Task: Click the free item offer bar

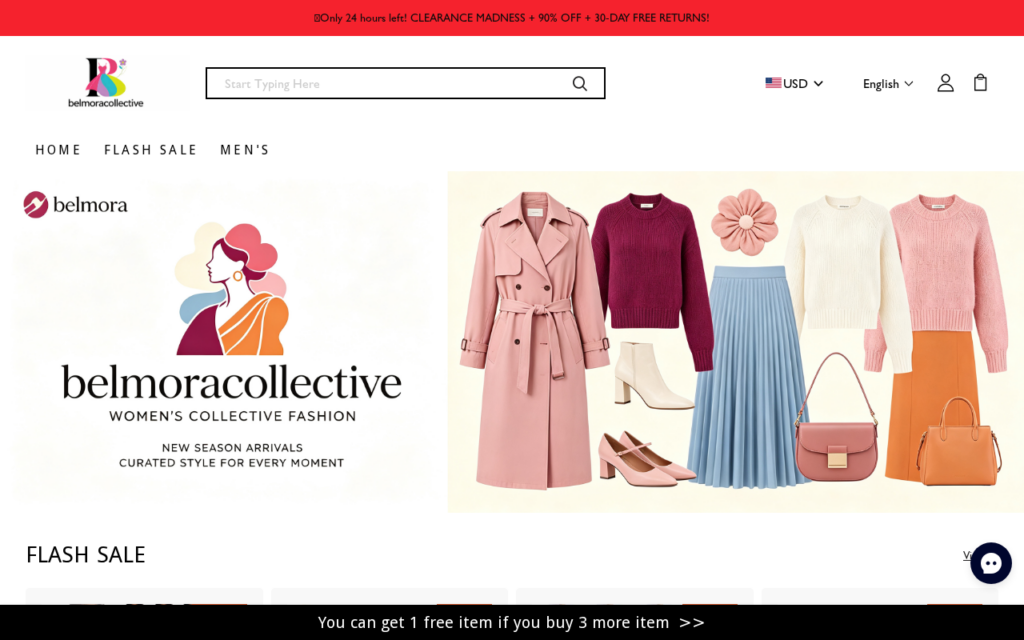Action: tap(512, 622)
